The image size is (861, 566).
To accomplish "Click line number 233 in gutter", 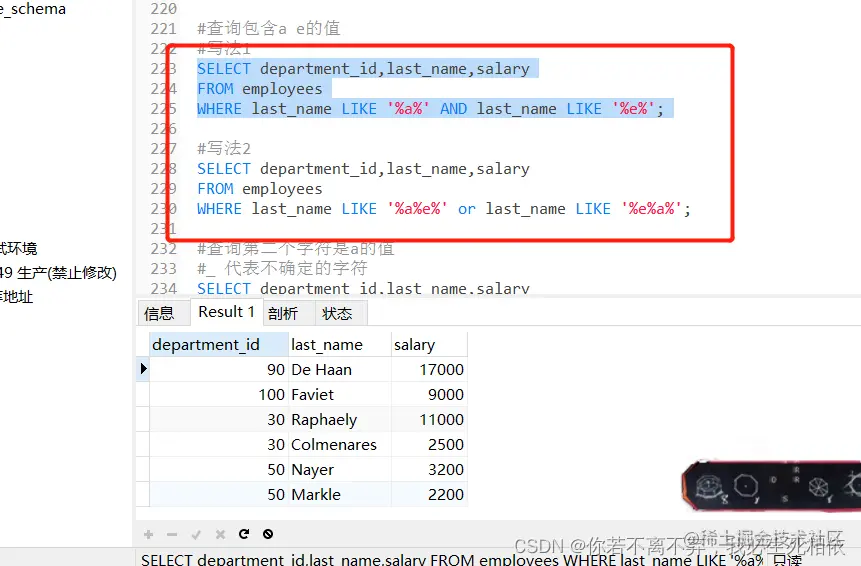I will [164, 268].
